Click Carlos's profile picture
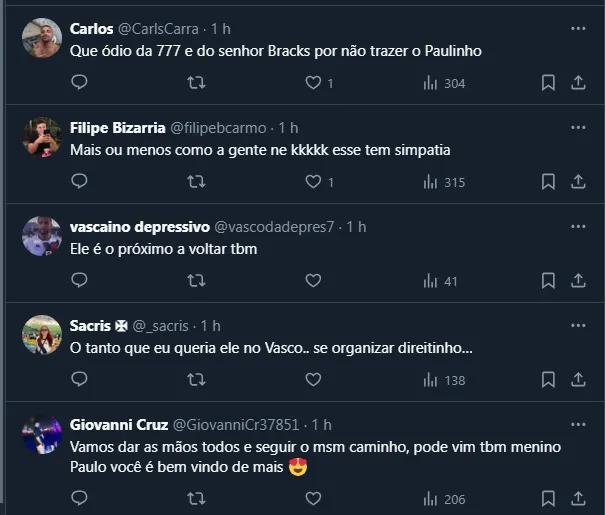605x515 pixels. coord(42,39)
